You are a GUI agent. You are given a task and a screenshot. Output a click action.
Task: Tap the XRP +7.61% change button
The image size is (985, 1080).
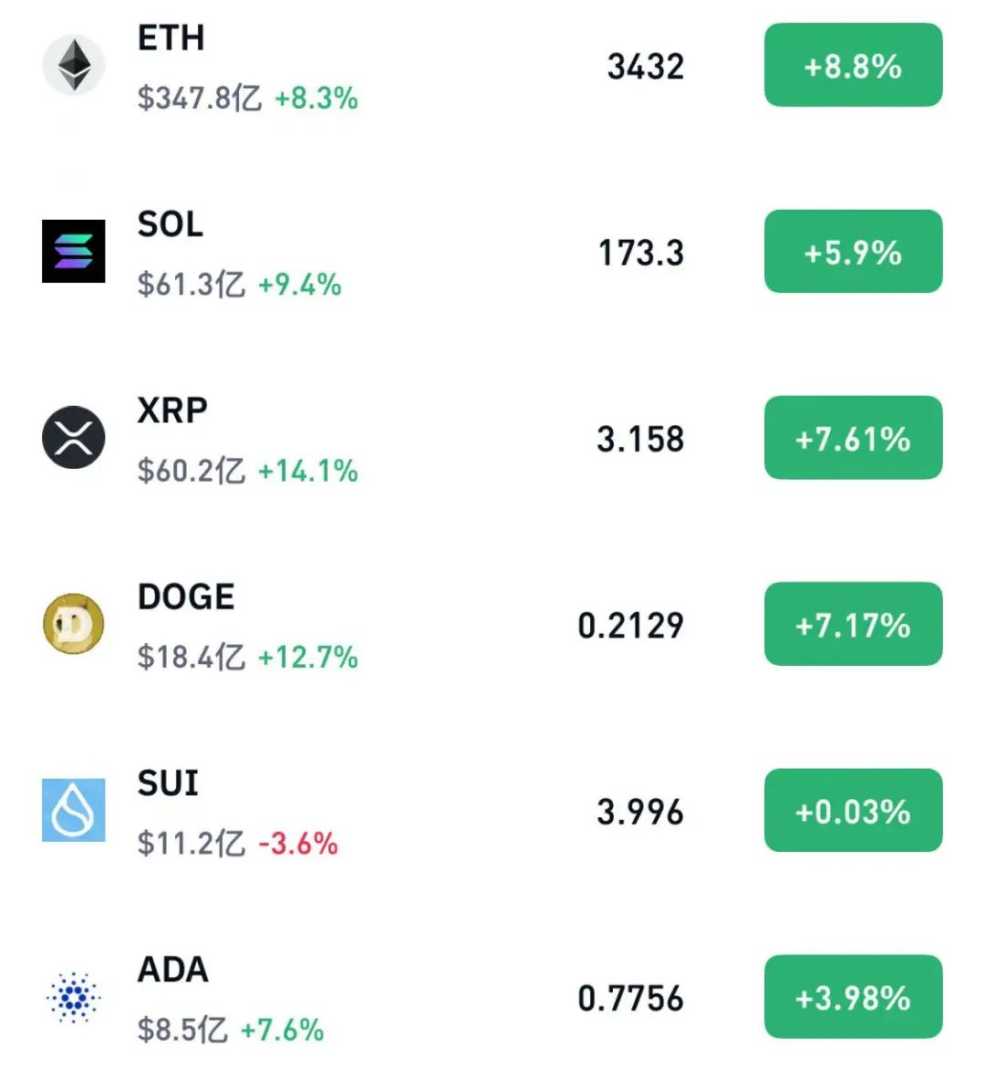[853, 438]
